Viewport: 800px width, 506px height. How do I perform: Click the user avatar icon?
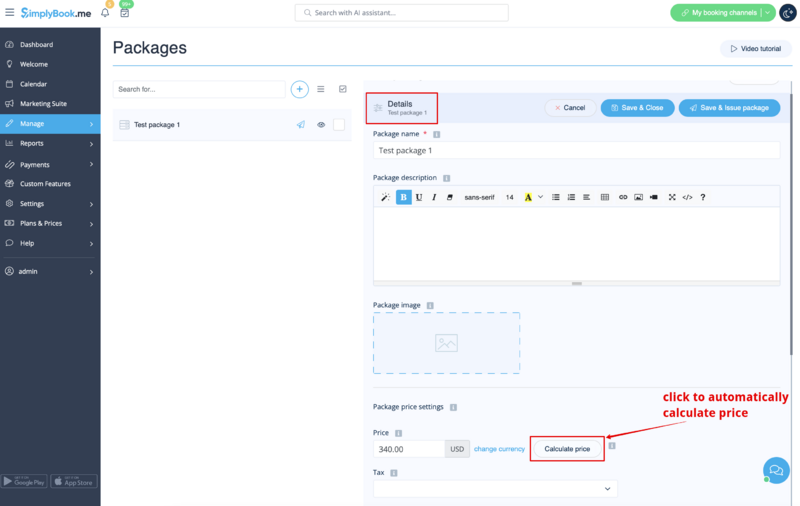point(788,13)
